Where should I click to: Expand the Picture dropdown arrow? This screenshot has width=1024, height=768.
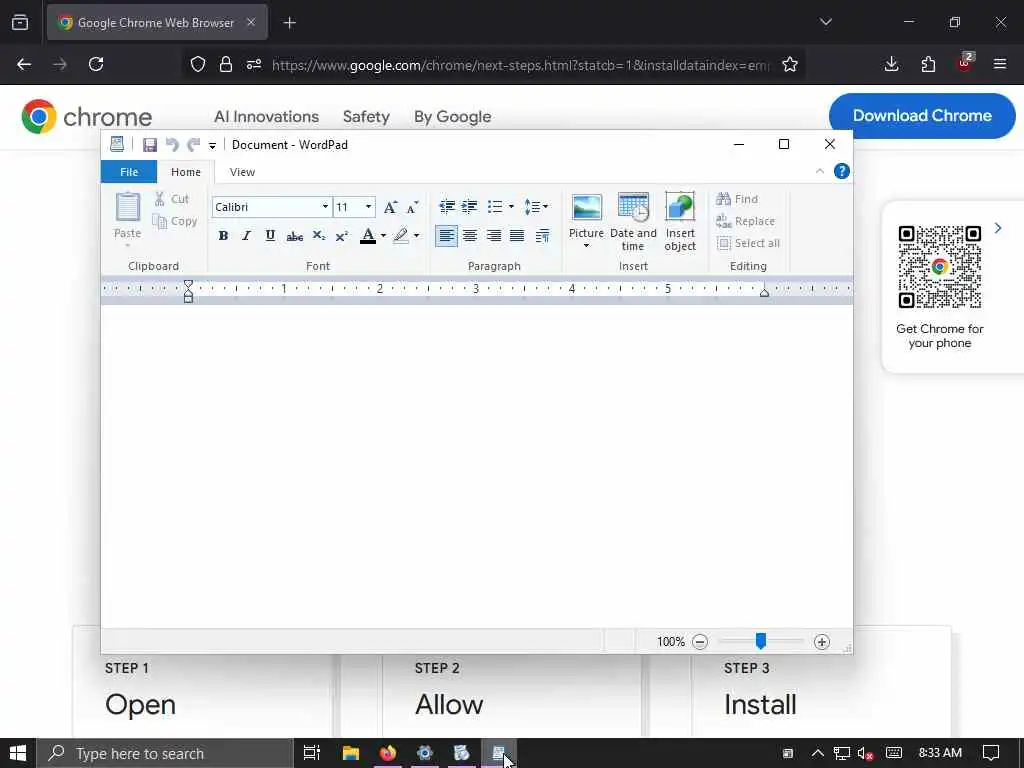tap(586, 246)
